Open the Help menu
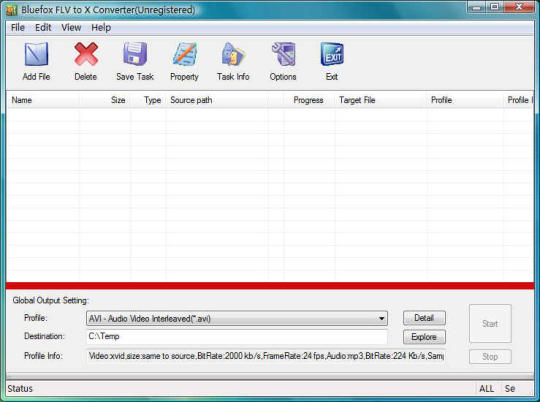This screenshot has width=540, height=402. click(x=101, y=28)
